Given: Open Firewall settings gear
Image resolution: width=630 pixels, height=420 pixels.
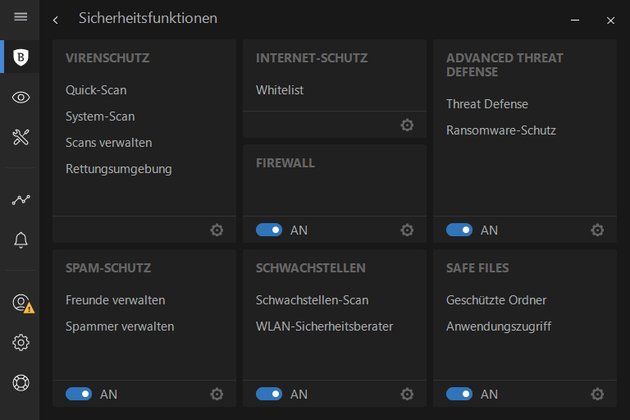Looking at the screenshot, I should pos(407,230).
